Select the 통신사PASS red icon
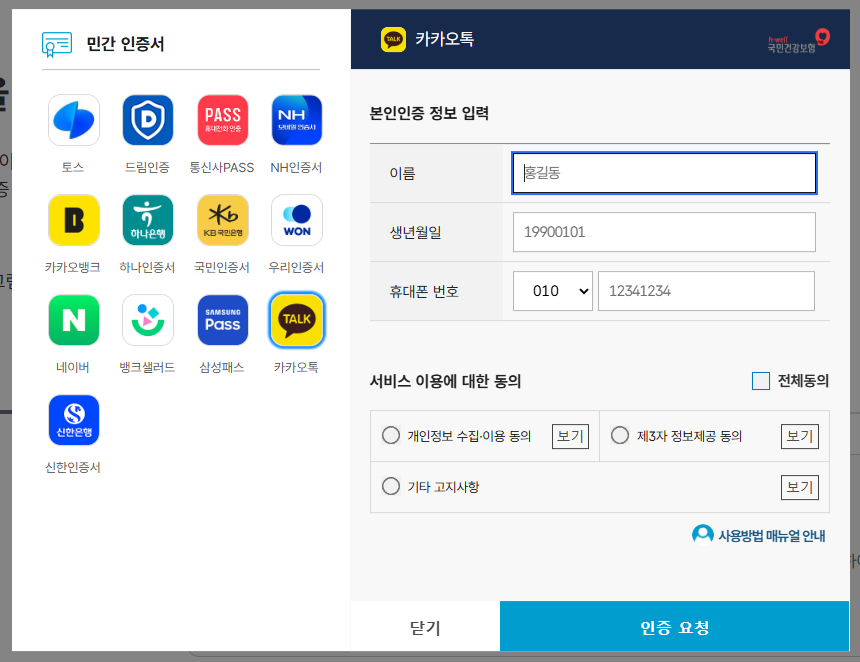860x662 pixels. pos(223,120)
